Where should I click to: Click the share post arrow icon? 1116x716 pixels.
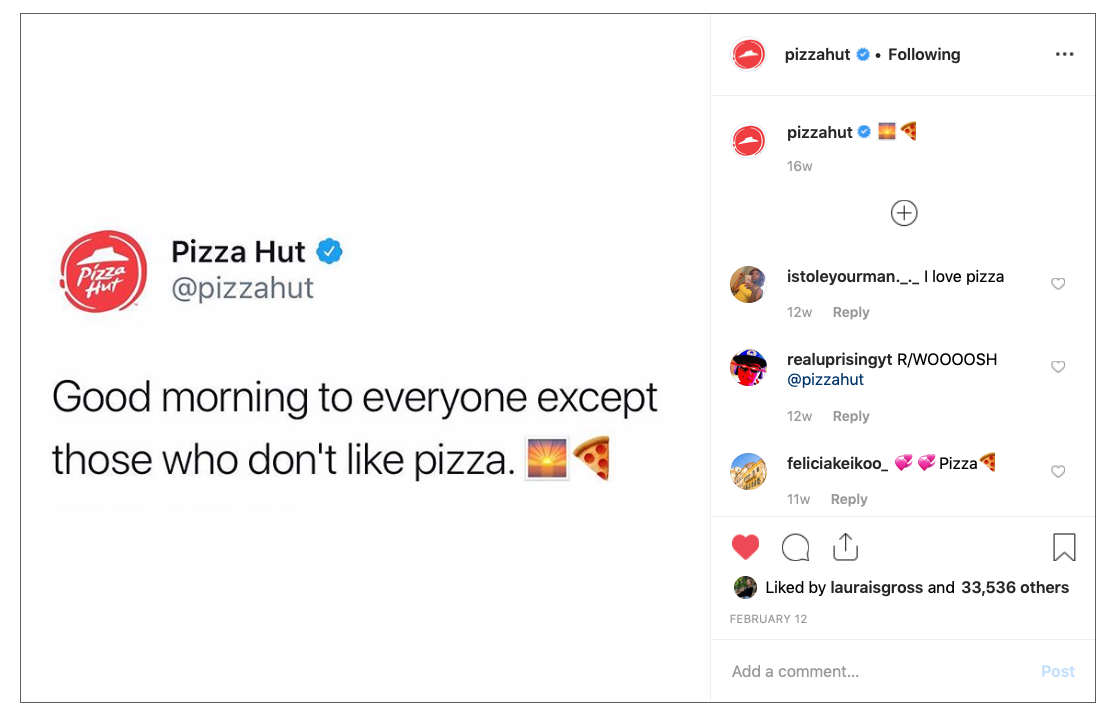(846, 547)
